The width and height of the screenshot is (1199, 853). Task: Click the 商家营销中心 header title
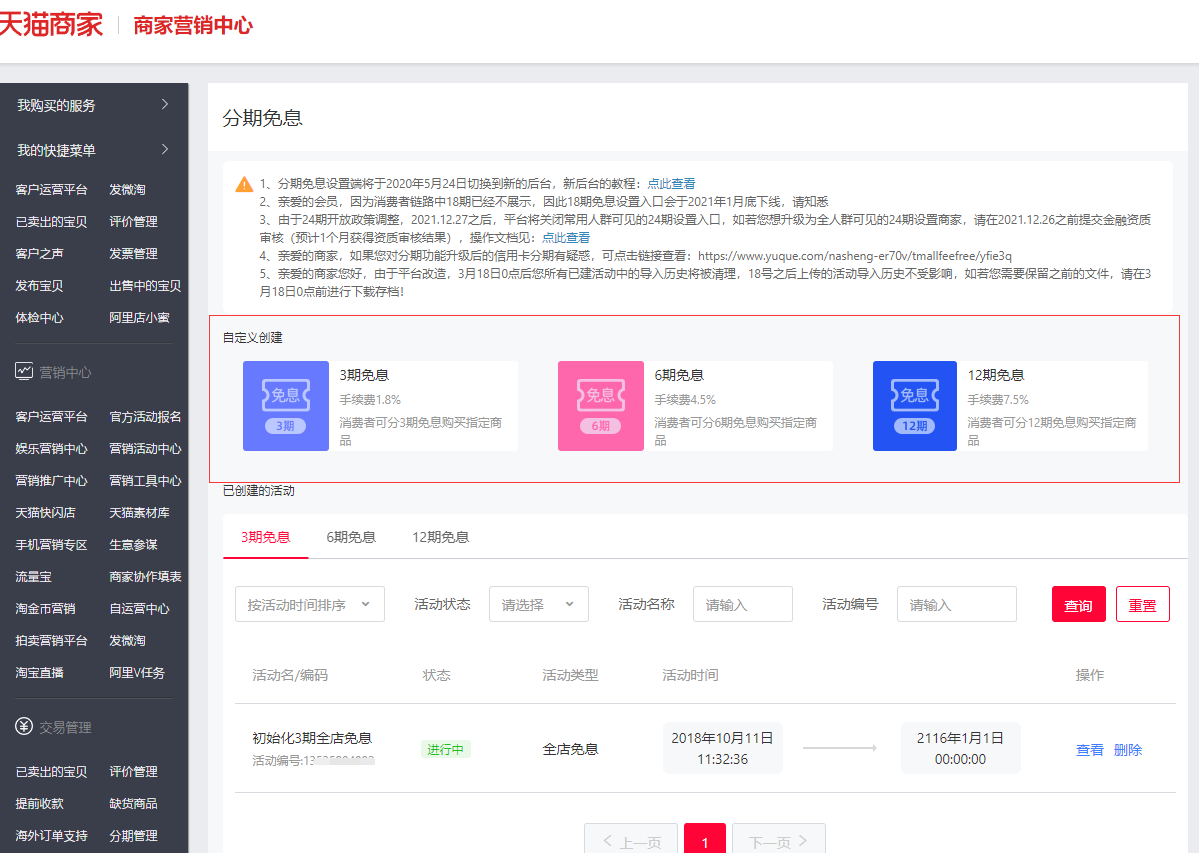coord(193,25)
